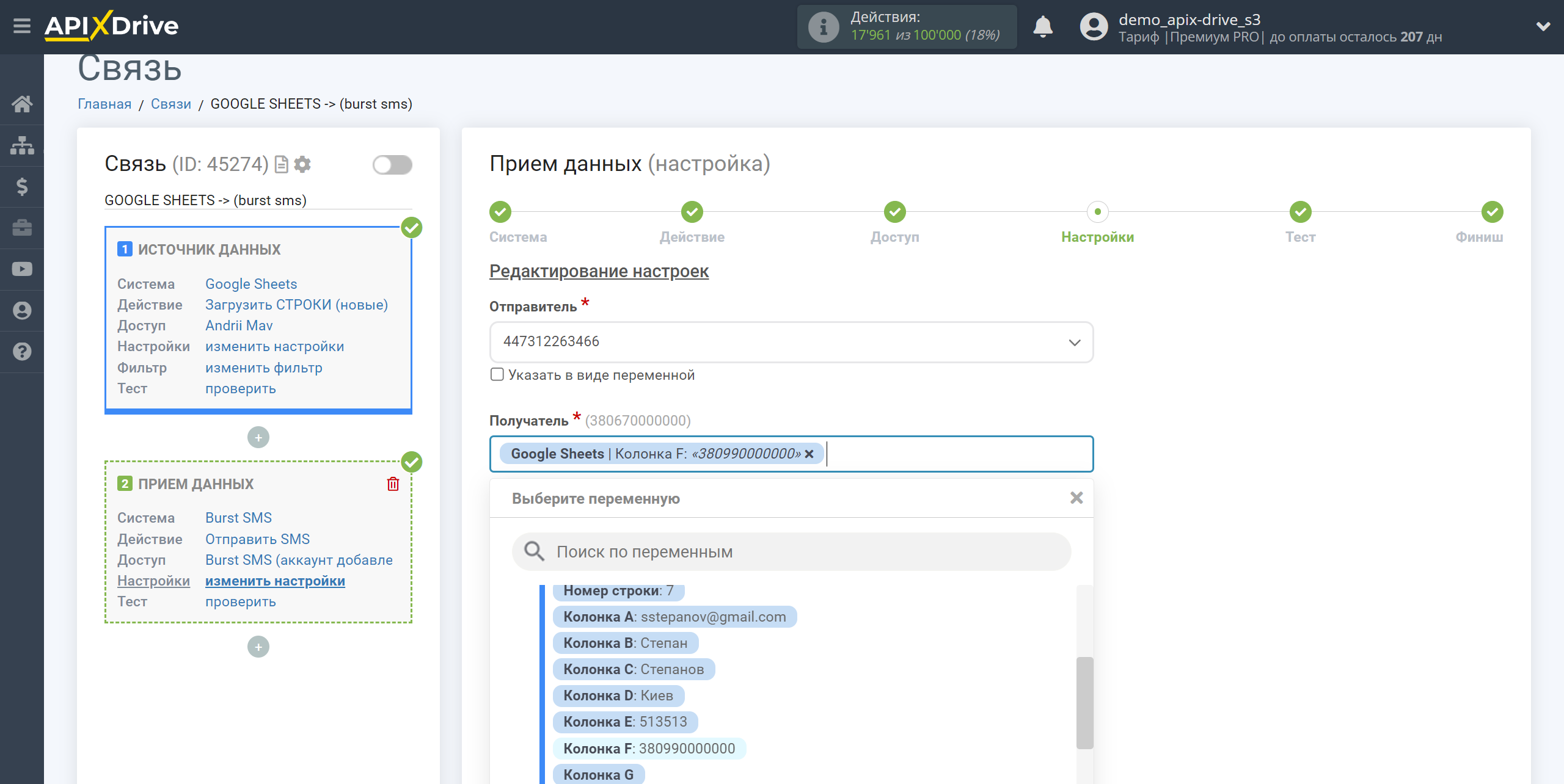The height and width of the screenshot is (784, 1564).
Task: Click the actions counter panel
Action: click(907, 27)
